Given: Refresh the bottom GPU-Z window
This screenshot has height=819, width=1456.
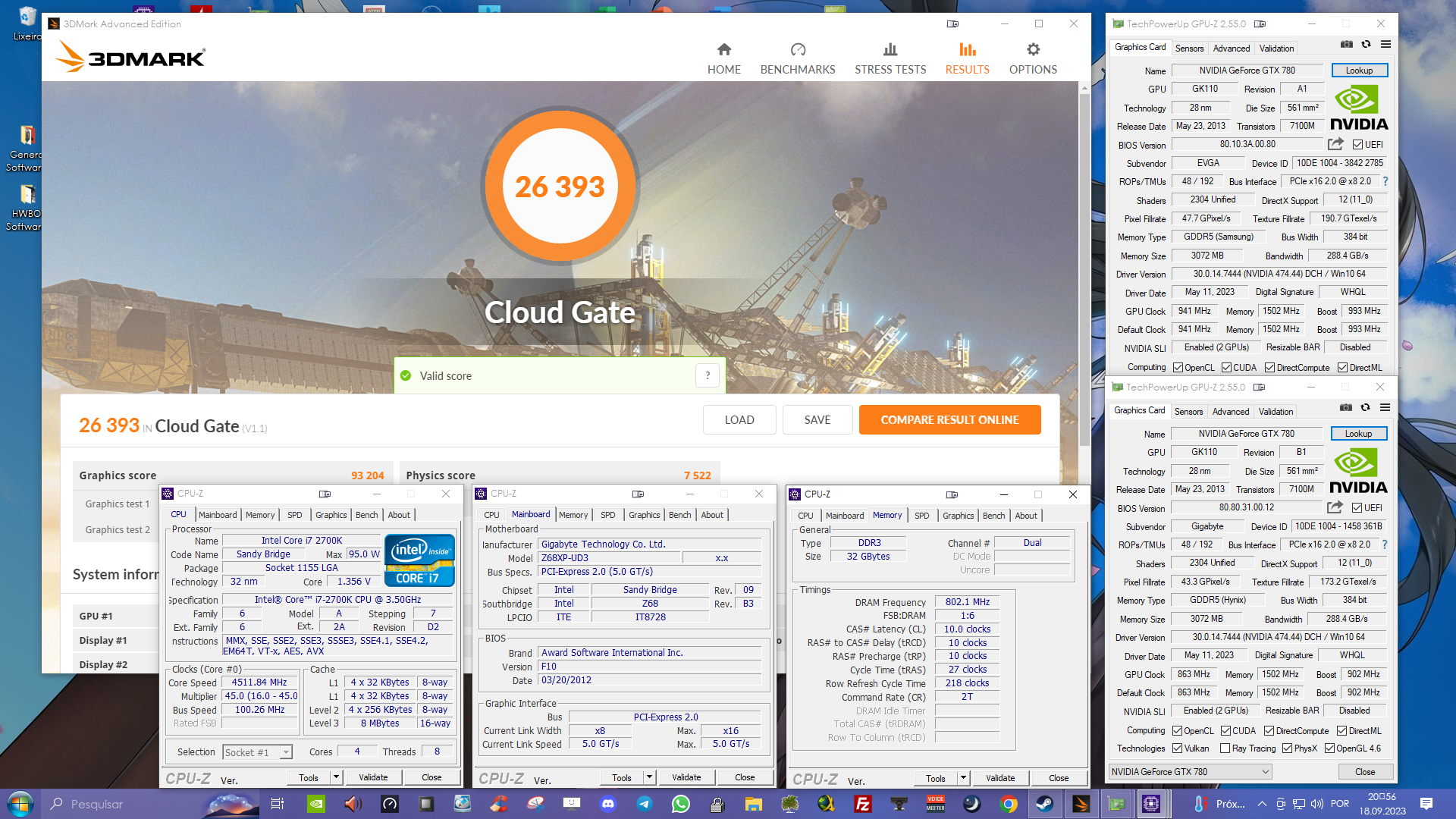Looking at the screenshot, I should (x=1365, y=408).
